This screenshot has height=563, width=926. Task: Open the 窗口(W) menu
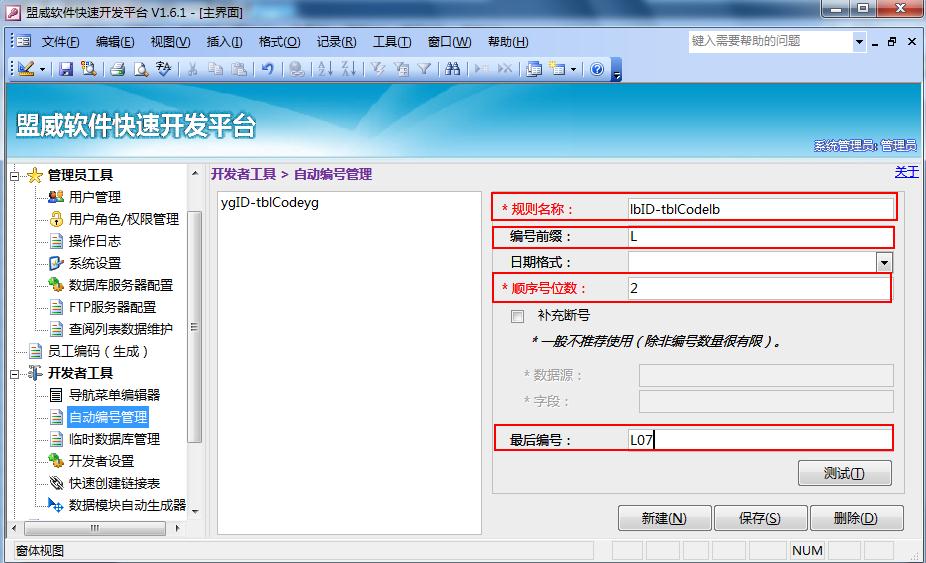449,41
